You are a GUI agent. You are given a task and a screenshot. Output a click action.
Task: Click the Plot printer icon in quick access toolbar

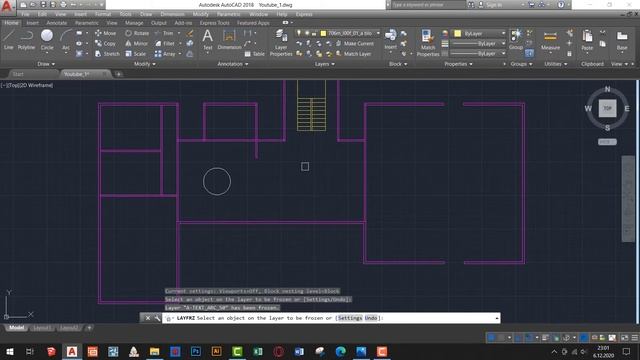pos(63,5)
